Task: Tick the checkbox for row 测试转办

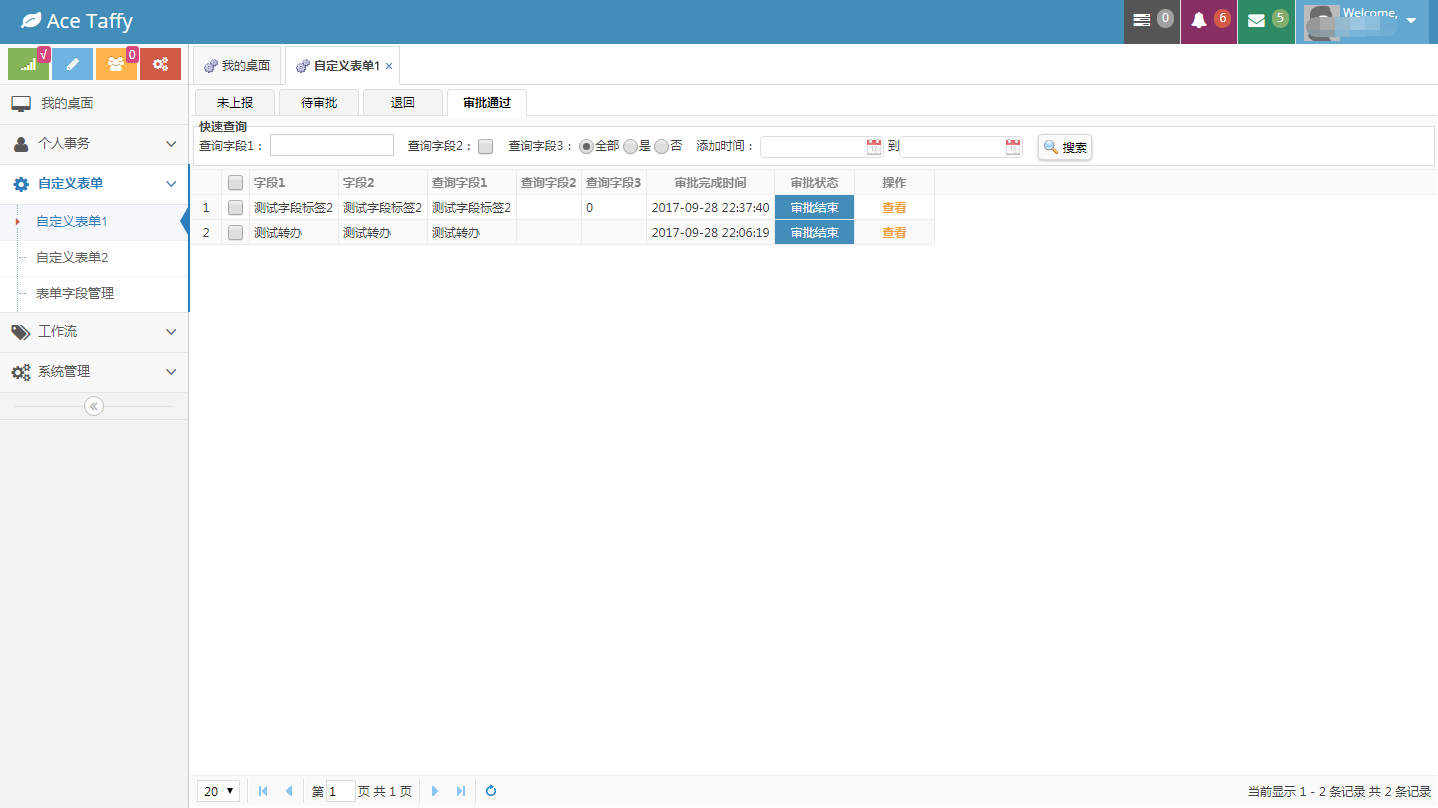Action: (x=235, y=232)
